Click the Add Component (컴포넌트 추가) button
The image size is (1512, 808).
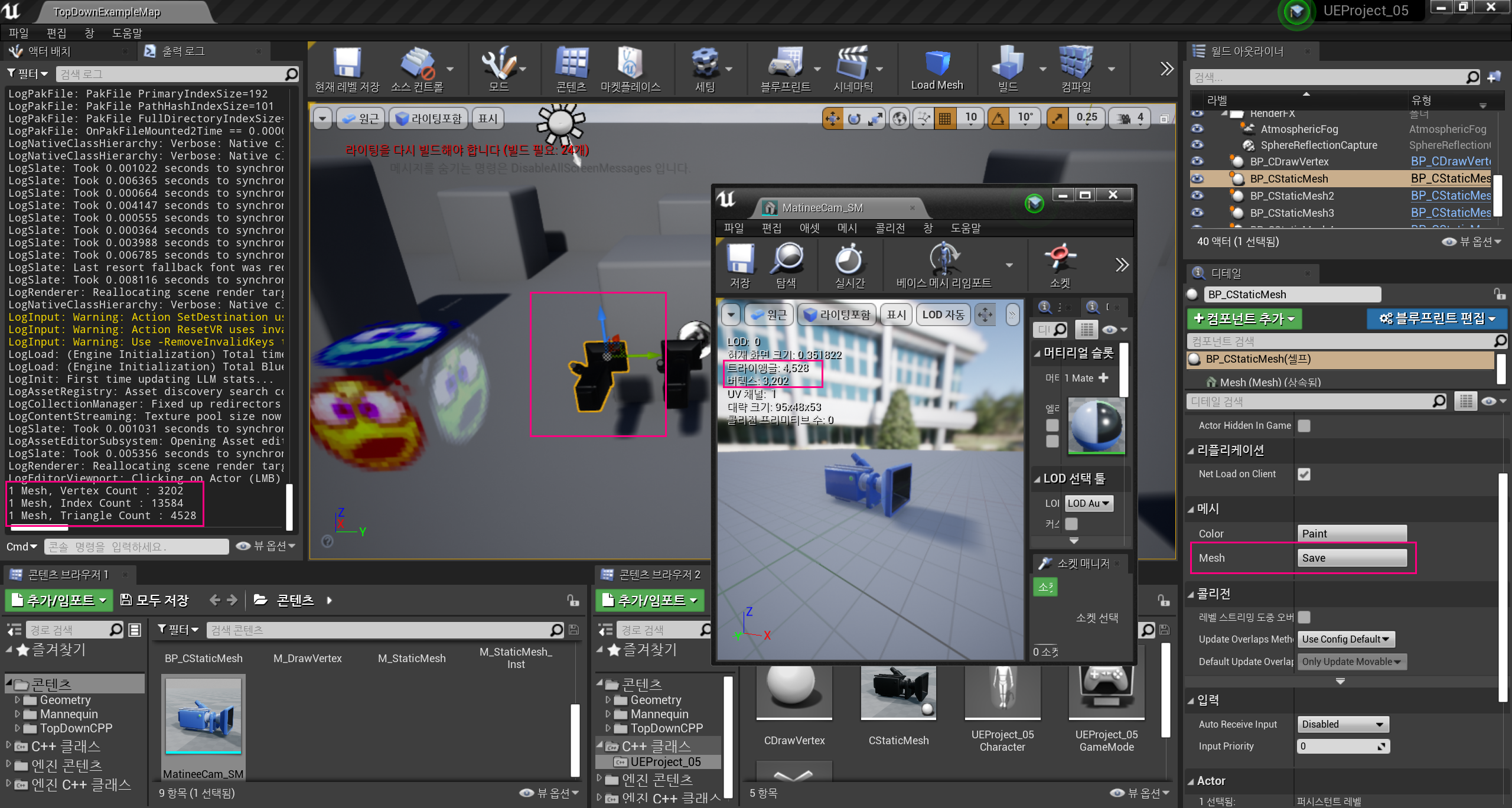pos(1244,319)
